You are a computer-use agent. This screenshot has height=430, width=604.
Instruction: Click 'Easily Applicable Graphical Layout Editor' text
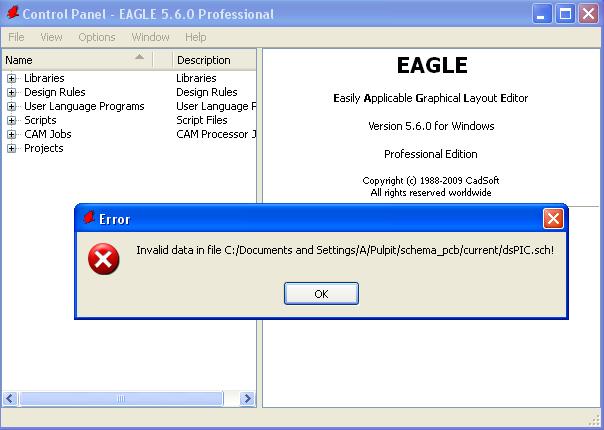tap(431, 98)
